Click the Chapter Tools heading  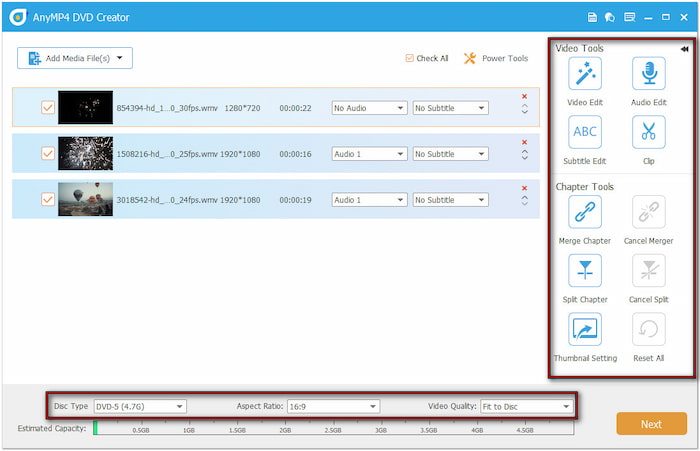click(x=584, y=187)
